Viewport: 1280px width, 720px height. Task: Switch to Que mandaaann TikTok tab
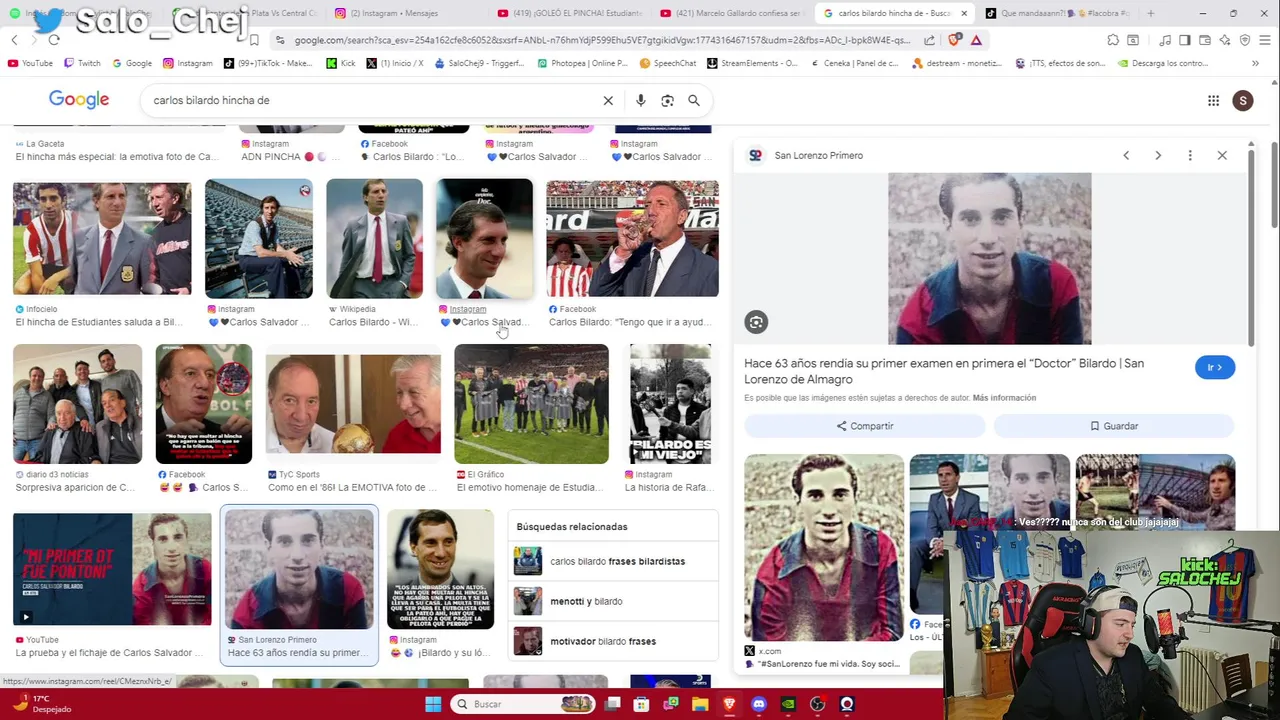point(1058,13)
